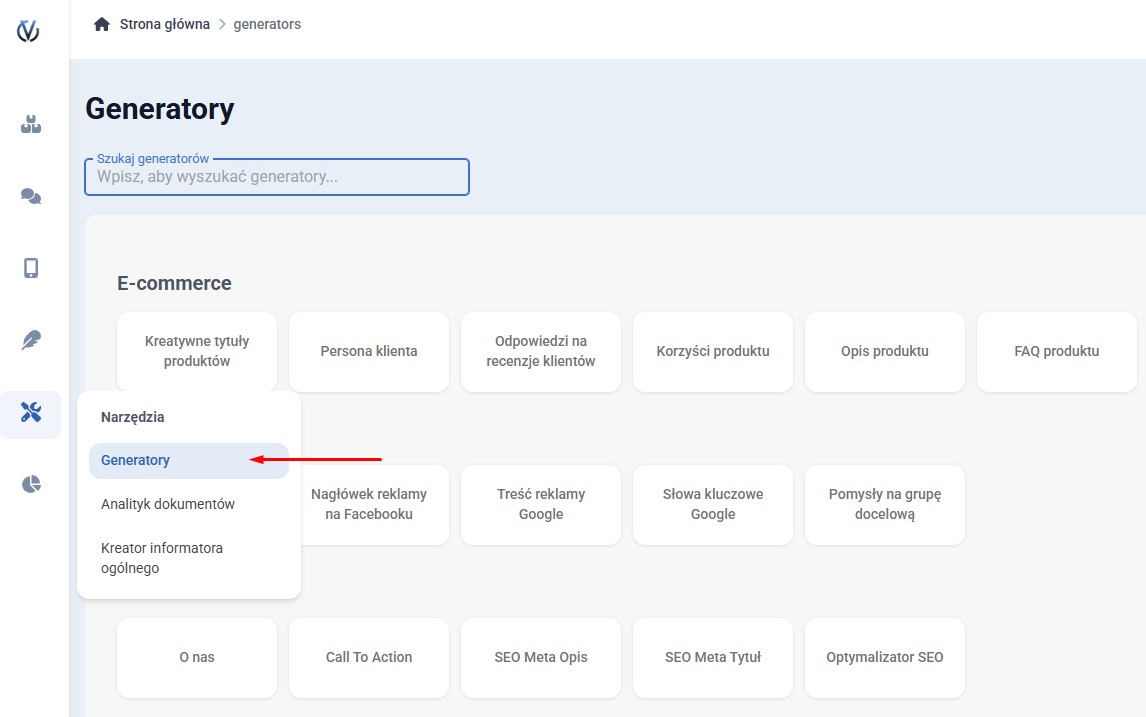Go to Strona główna breadcrumb link
Screen dimensions: 1146x717
click(164, 24)
